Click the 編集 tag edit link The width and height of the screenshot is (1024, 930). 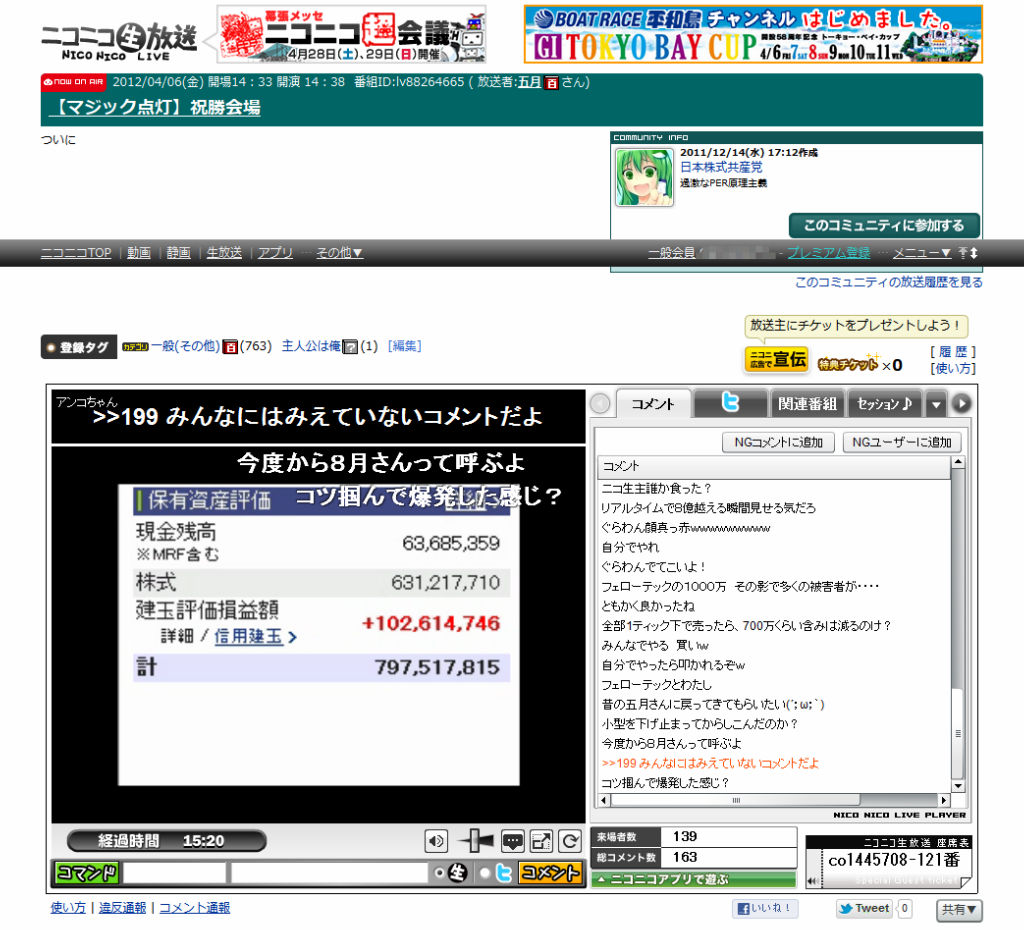point(405,346)
